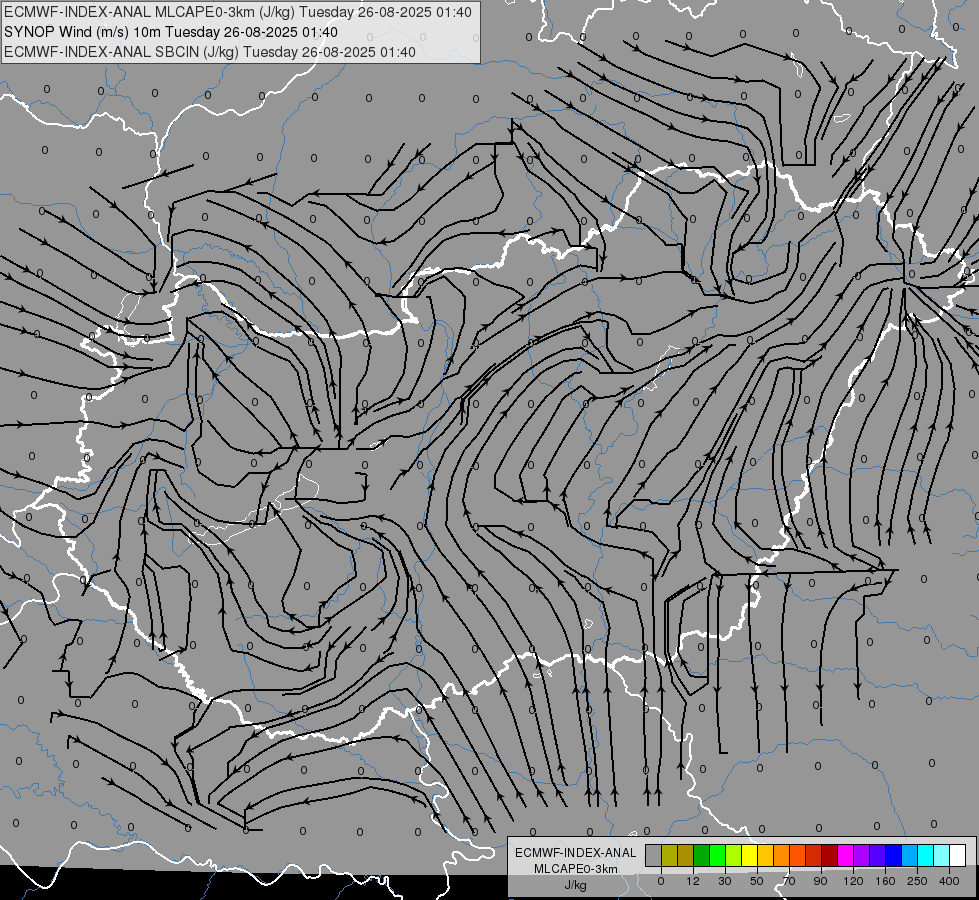This screenshot has height=900, width=979.
Task: Click the legend value 0
Action: [661, 881]
